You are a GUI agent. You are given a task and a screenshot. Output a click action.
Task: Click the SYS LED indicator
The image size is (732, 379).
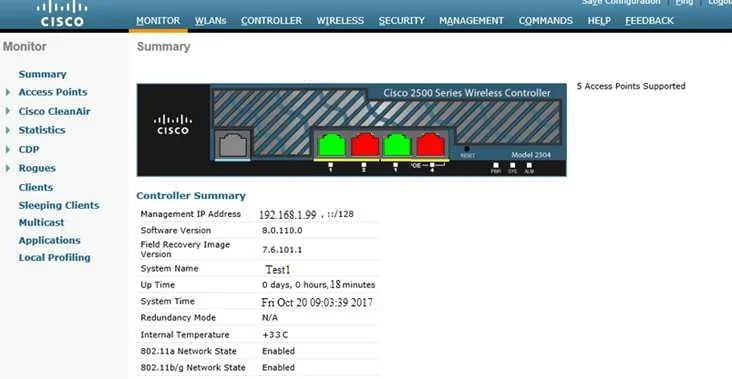[513, 165]
